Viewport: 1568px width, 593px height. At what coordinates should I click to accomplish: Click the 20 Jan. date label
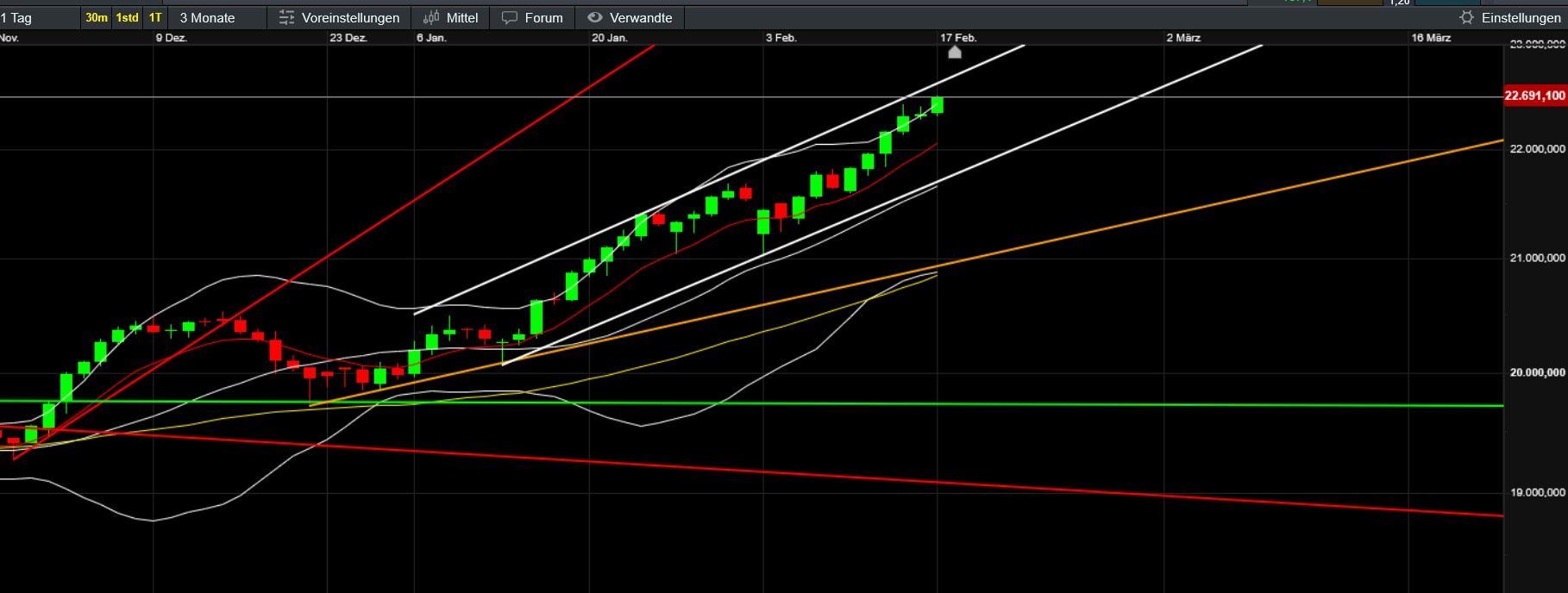click(610, 38)
